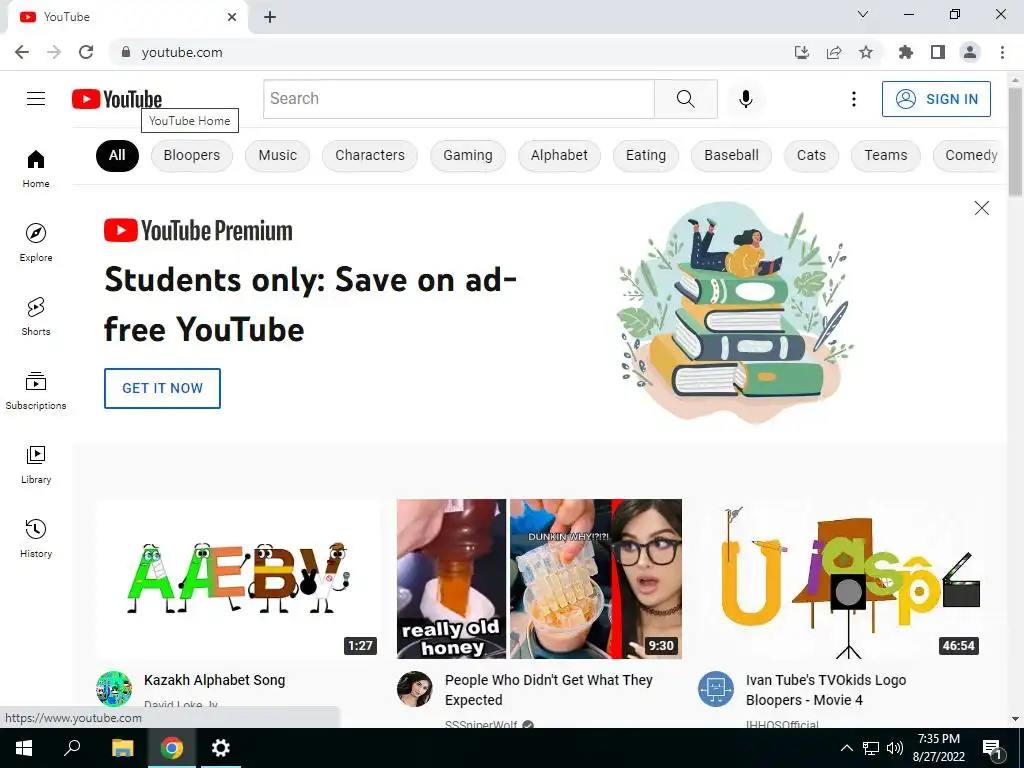1024x768 pixels.
Task: Show hidden system tray icons
Action: point(846,748)
